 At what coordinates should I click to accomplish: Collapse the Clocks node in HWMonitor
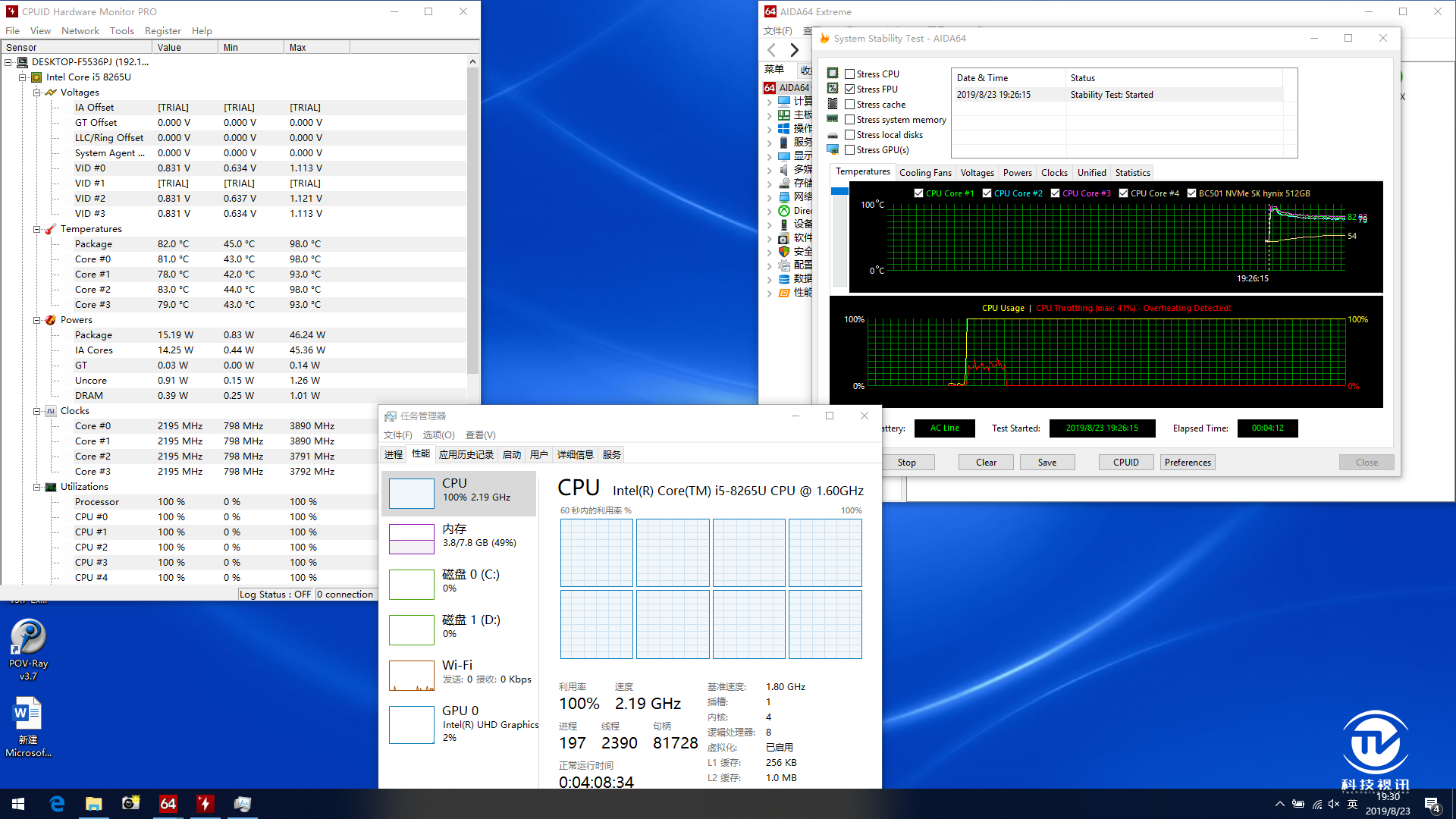[36, 411]
